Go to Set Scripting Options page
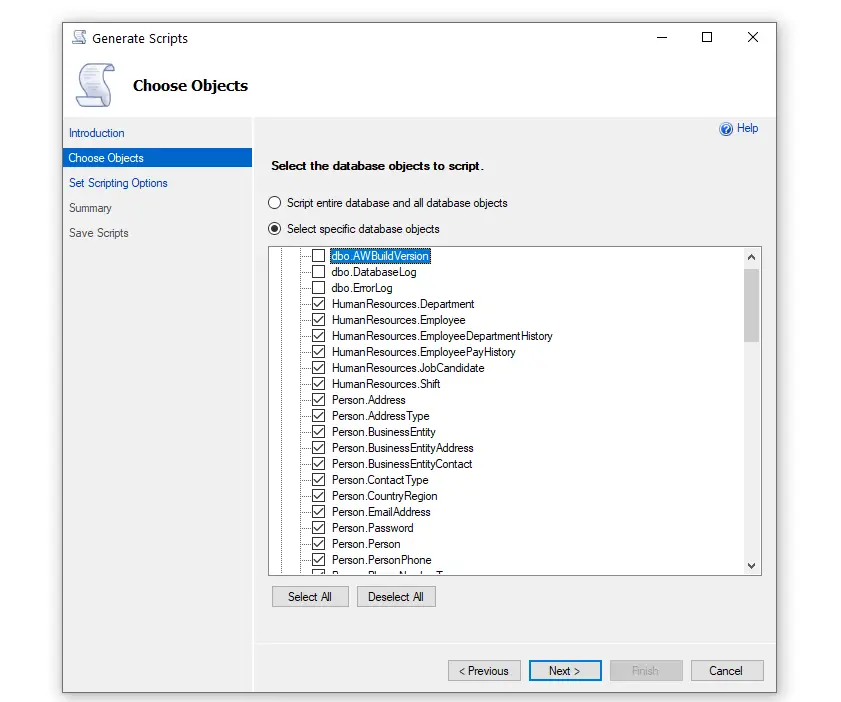Viewport: 841px width, 702px height. coord(118,183)
